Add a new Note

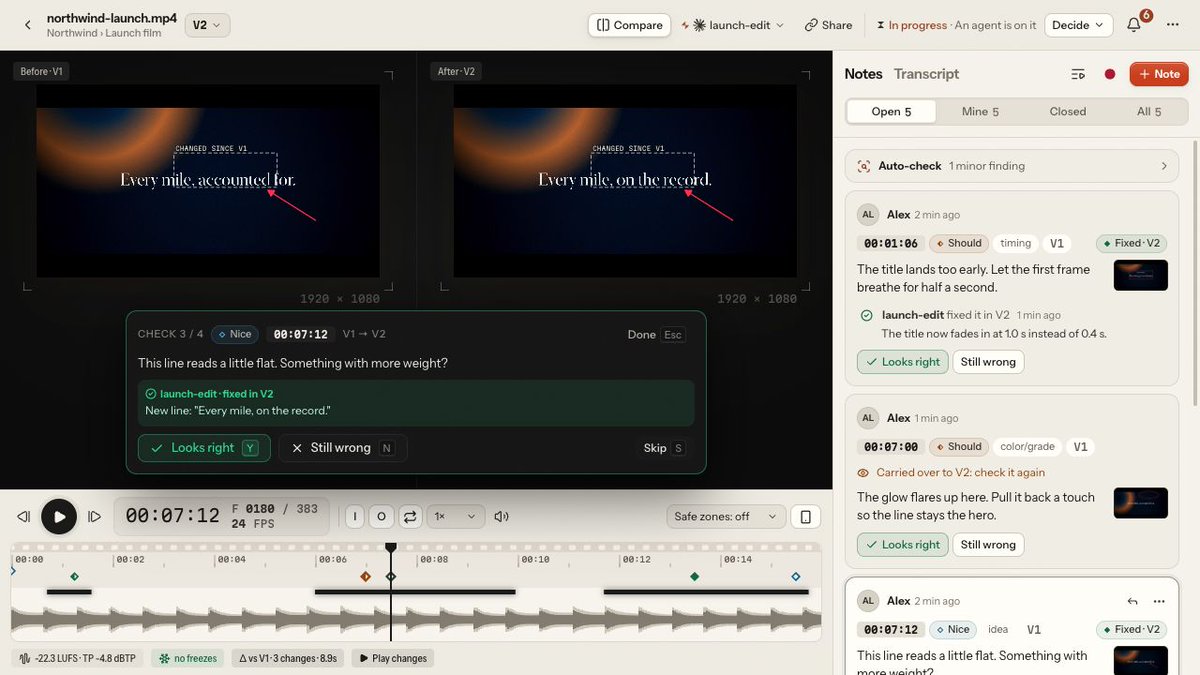click(x=1159, y=74)
